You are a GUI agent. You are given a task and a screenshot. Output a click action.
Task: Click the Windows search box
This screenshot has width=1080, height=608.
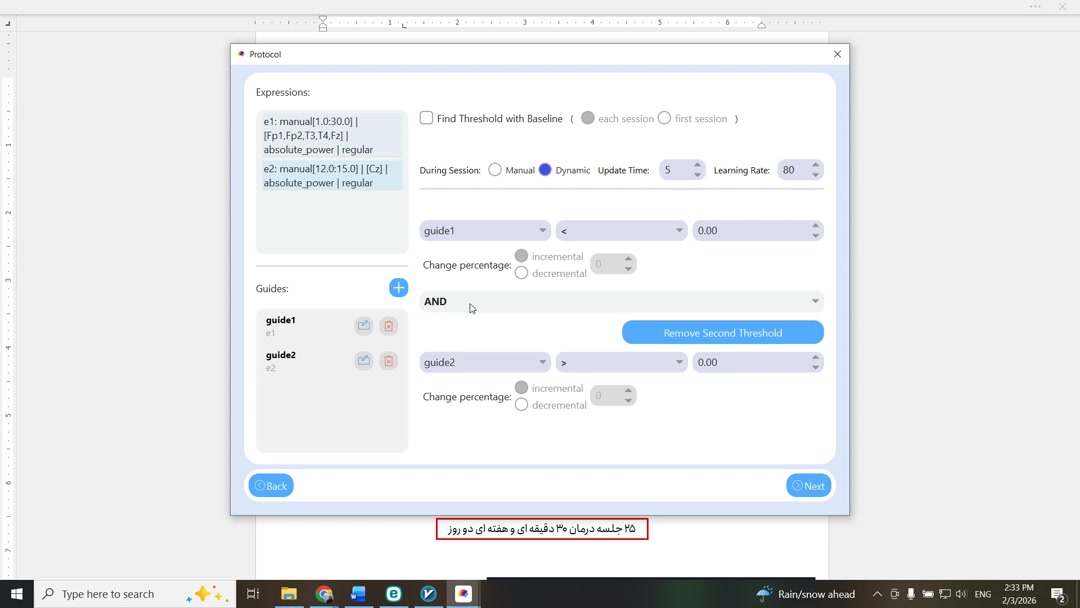(x=134, y=594)
